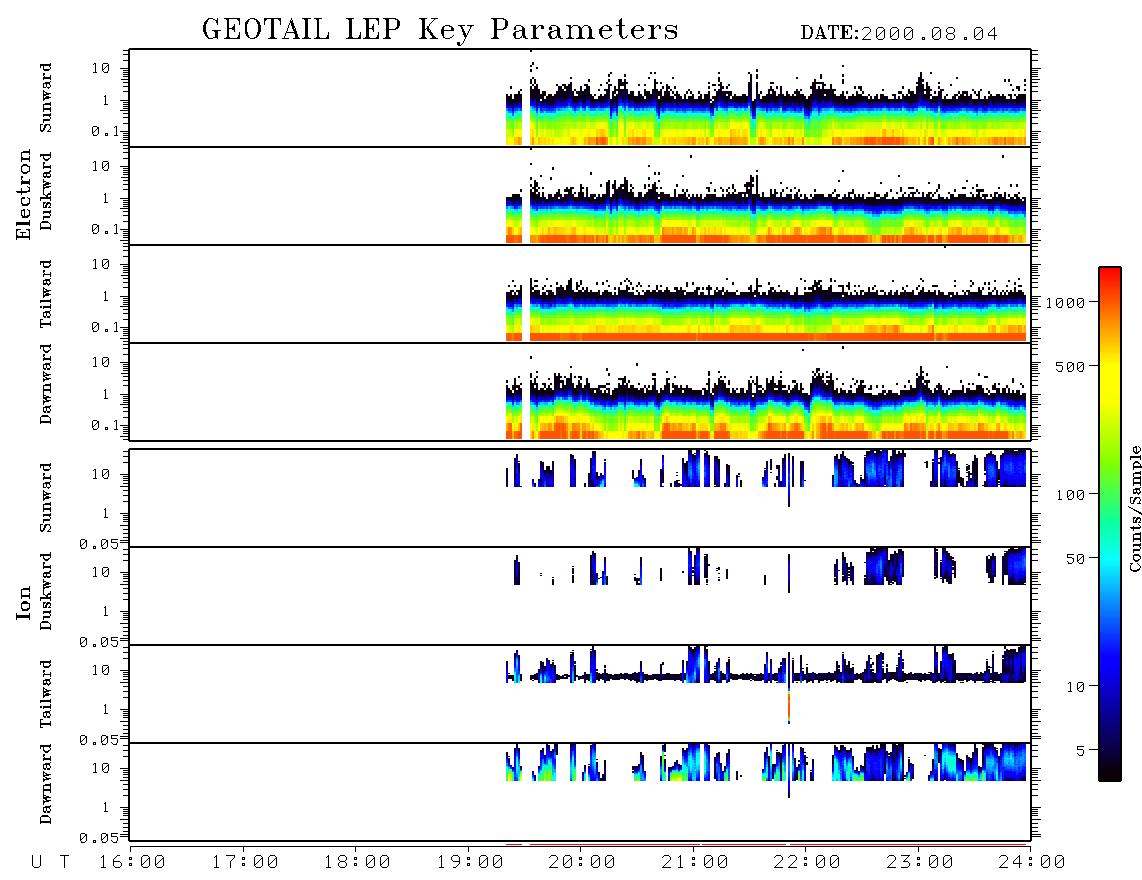The height and width of the screenshot is (880, 1142).
Task: Click the Counts/Sample colorbar title
Action: tap(1135, 509)
